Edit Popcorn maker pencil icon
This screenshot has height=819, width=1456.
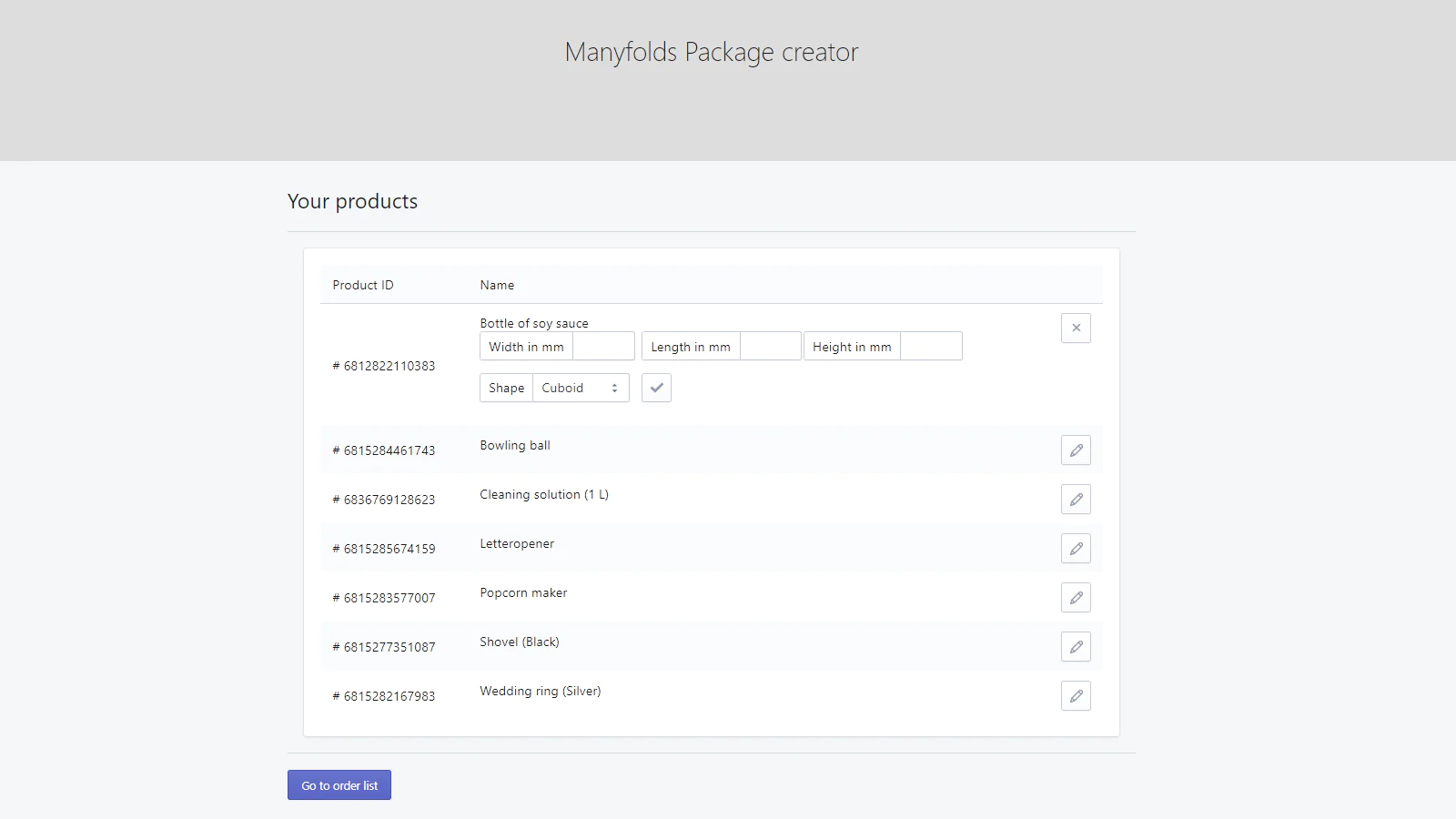[x=1076, y=598]
